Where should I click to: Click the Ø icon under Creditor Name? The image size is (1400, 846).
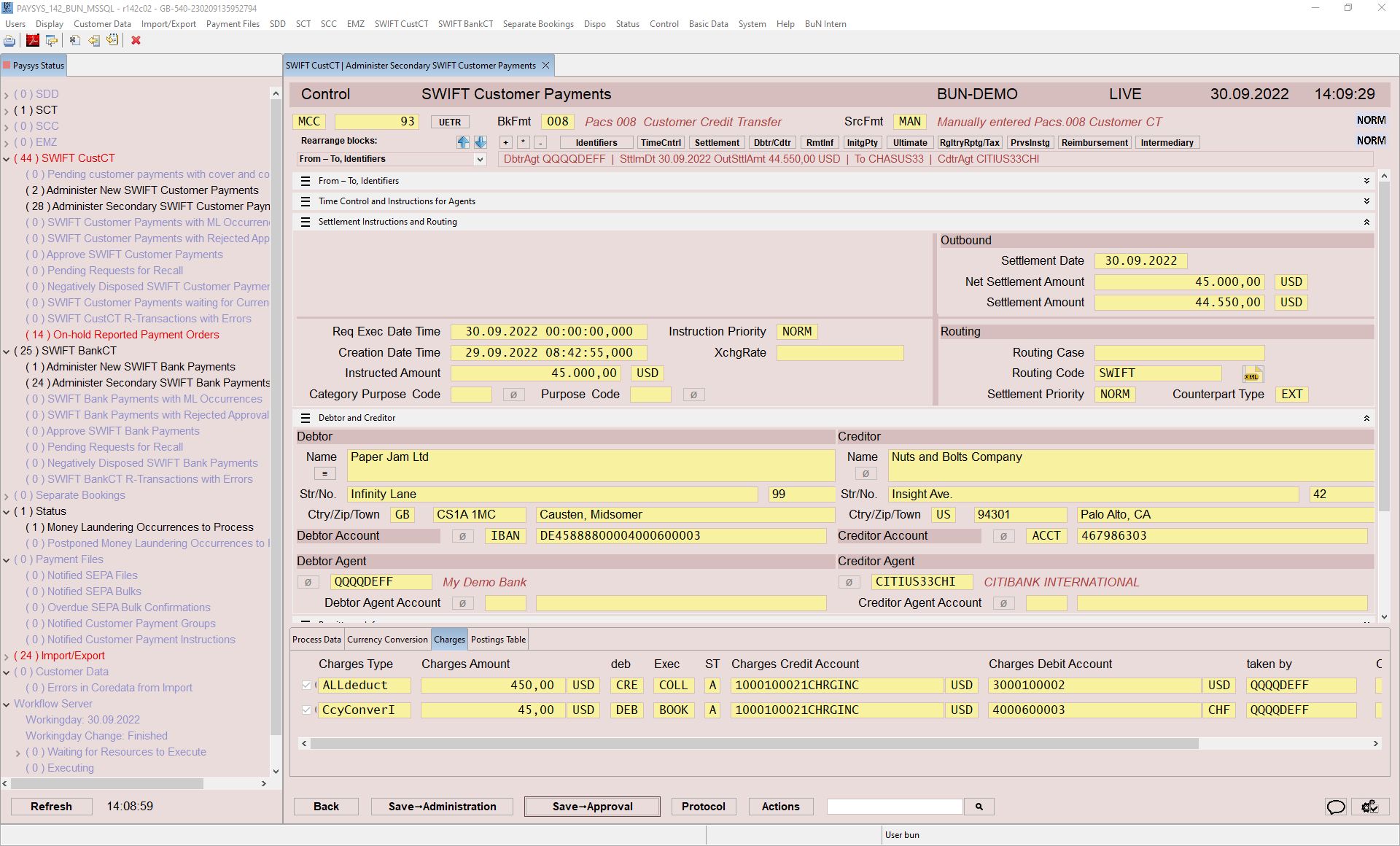(866, 474)
